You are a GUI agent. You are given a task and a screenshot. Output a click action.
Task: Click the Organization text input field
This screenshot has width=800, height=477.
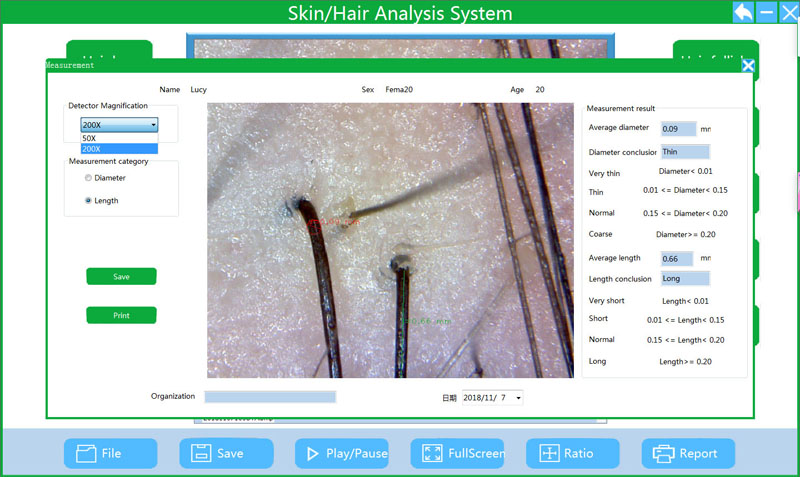pos(270,397)
